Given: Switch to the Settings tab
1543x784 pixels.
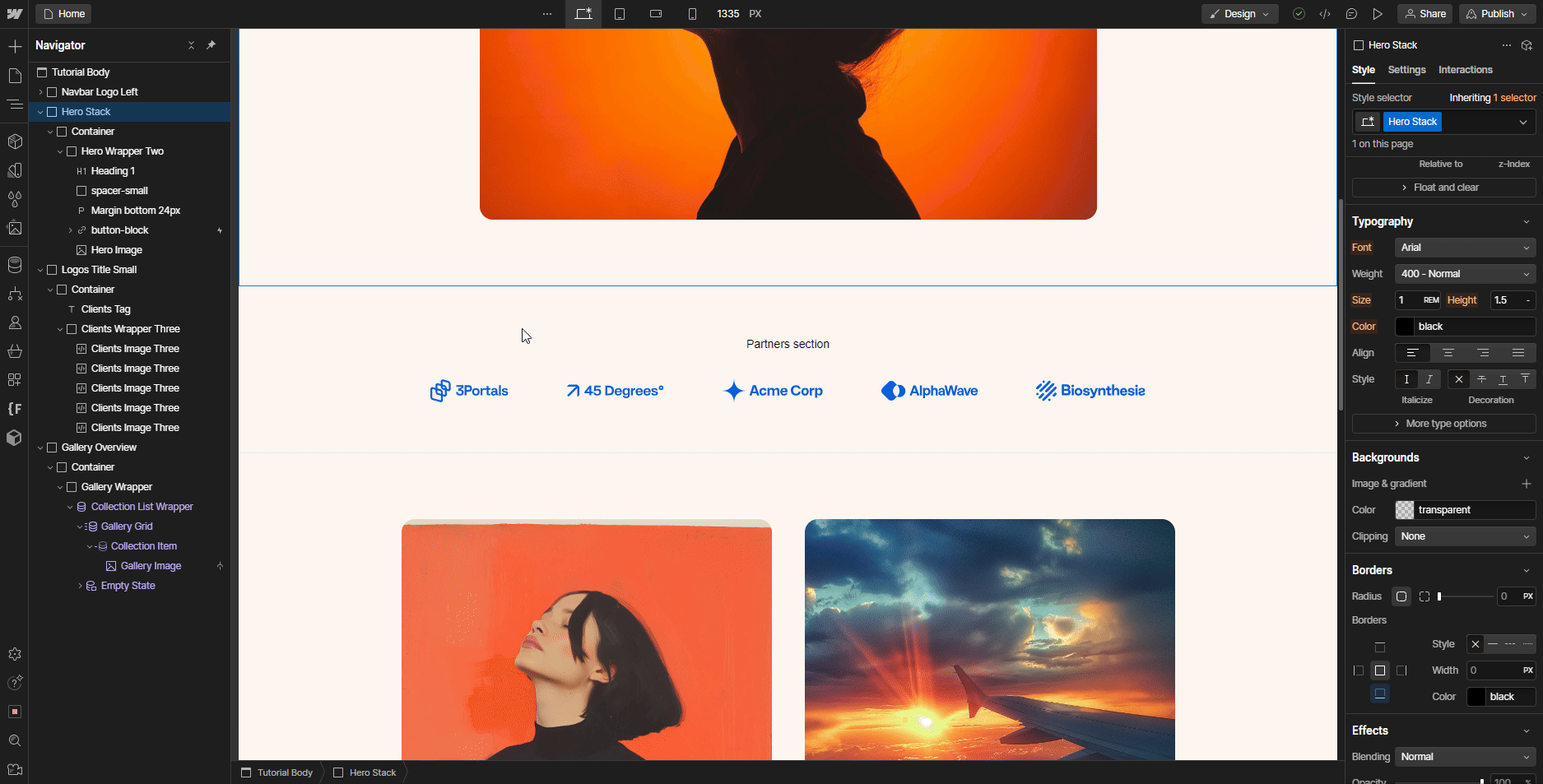Looking at the screenshot, I should [x=1406, y=70].
